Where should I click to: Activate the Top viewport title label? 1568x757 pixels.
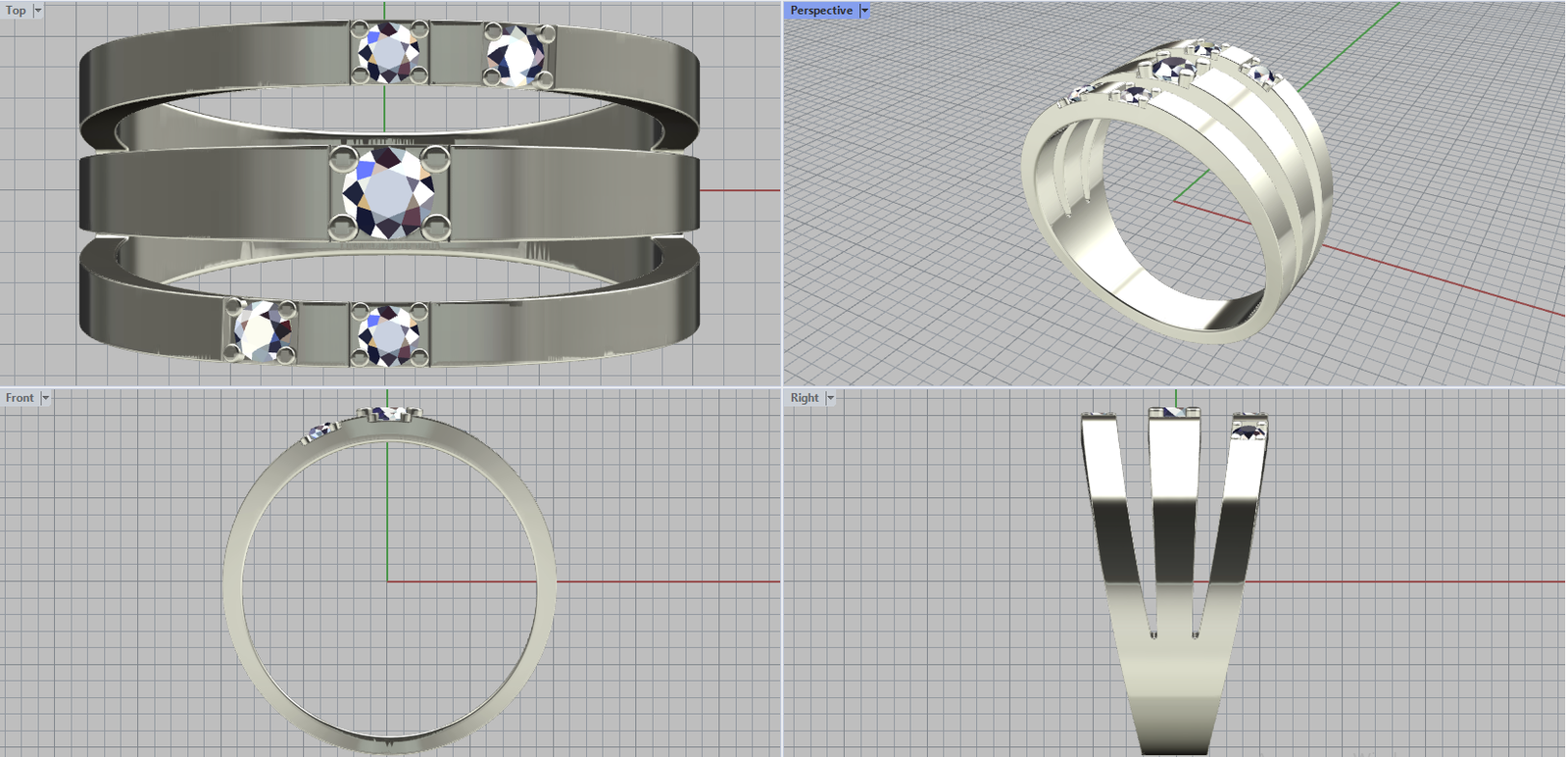[16, 11]
